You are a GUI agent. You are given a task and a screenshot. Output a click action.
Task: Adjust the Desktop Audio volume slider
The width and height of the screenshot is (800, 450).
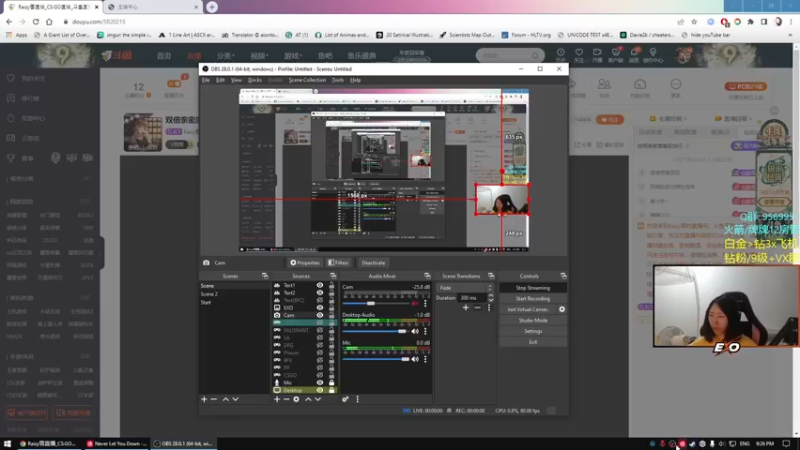(376, 332)
